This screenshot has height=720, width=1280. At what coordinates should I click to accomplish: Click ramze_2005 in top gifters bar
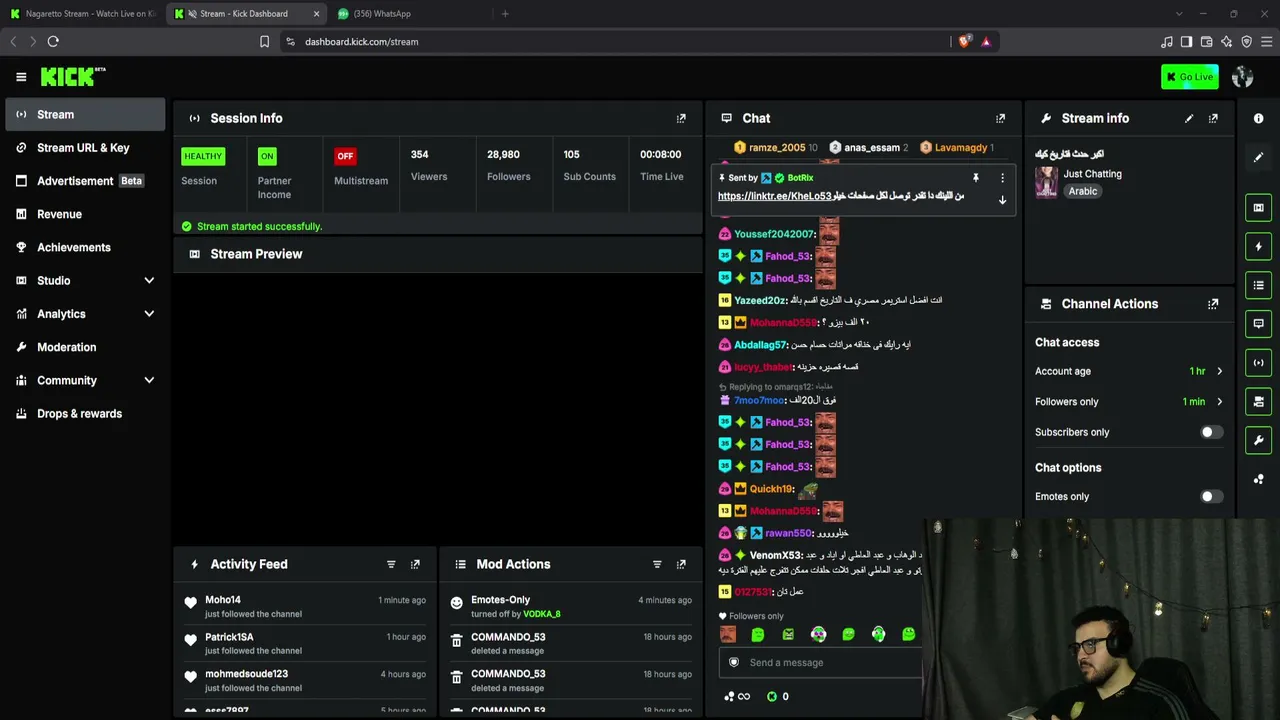[775, 148]
